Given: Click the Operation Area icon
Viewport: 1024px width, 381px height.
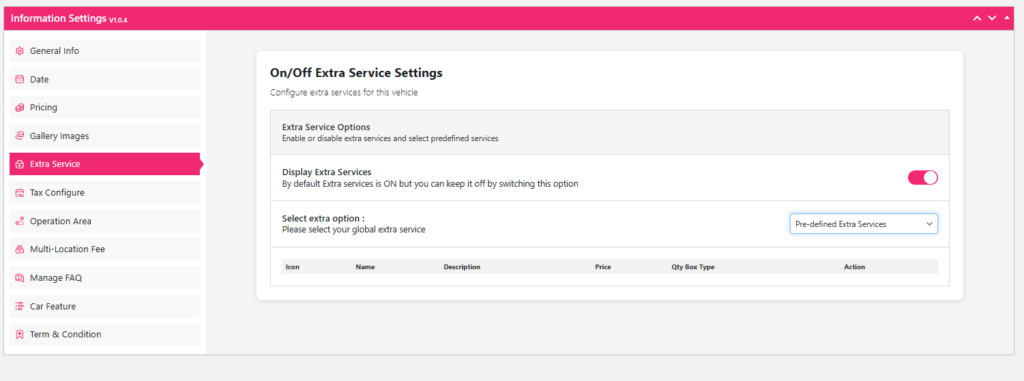Looking at the screenshot, I should [20, 221].
